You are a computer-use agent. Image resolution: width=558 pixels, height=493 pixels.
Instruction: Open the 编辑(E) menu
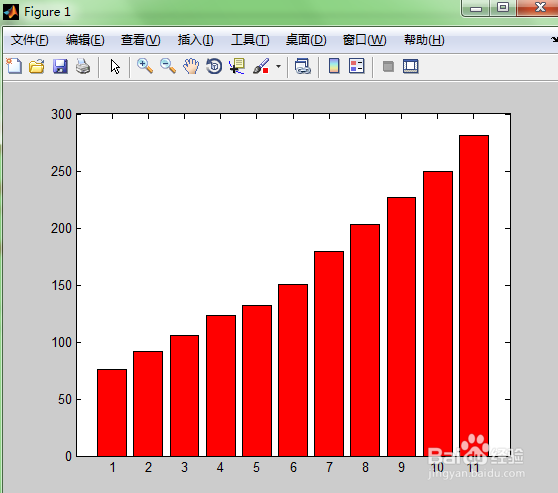click(x=85, y=40)
